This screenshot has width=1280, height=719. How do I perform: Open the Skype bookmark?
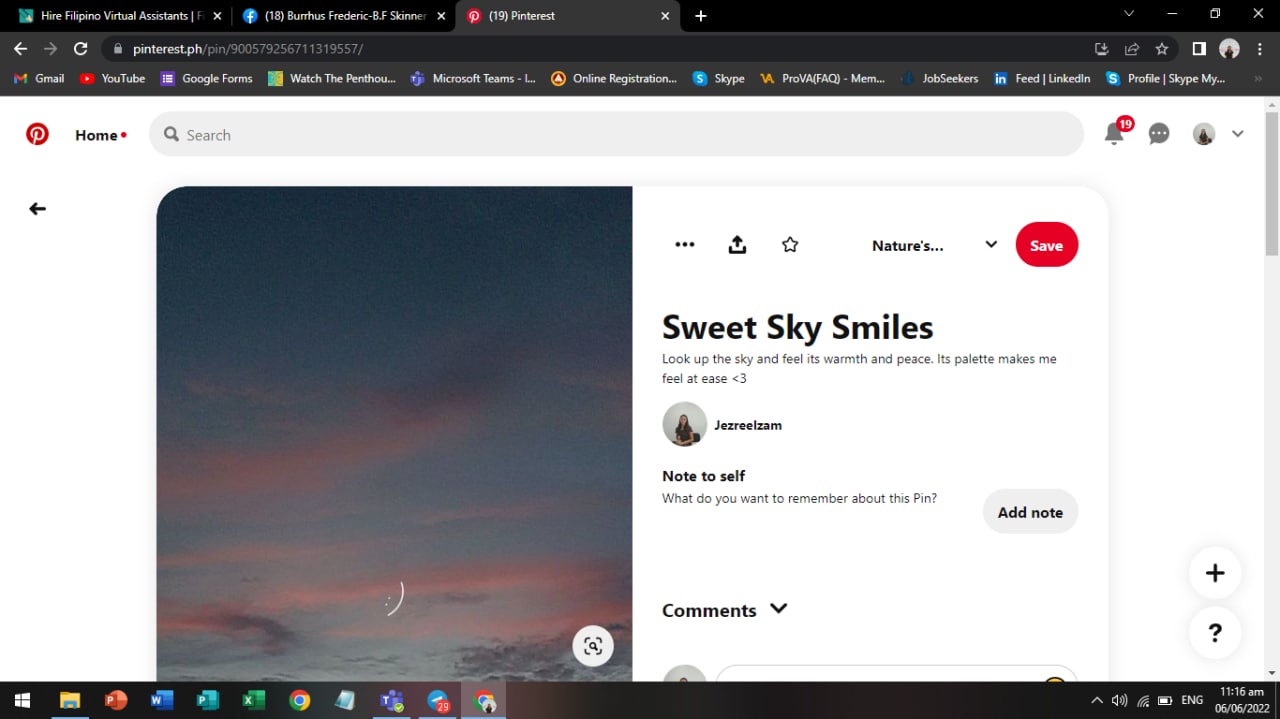click(719, 78)
